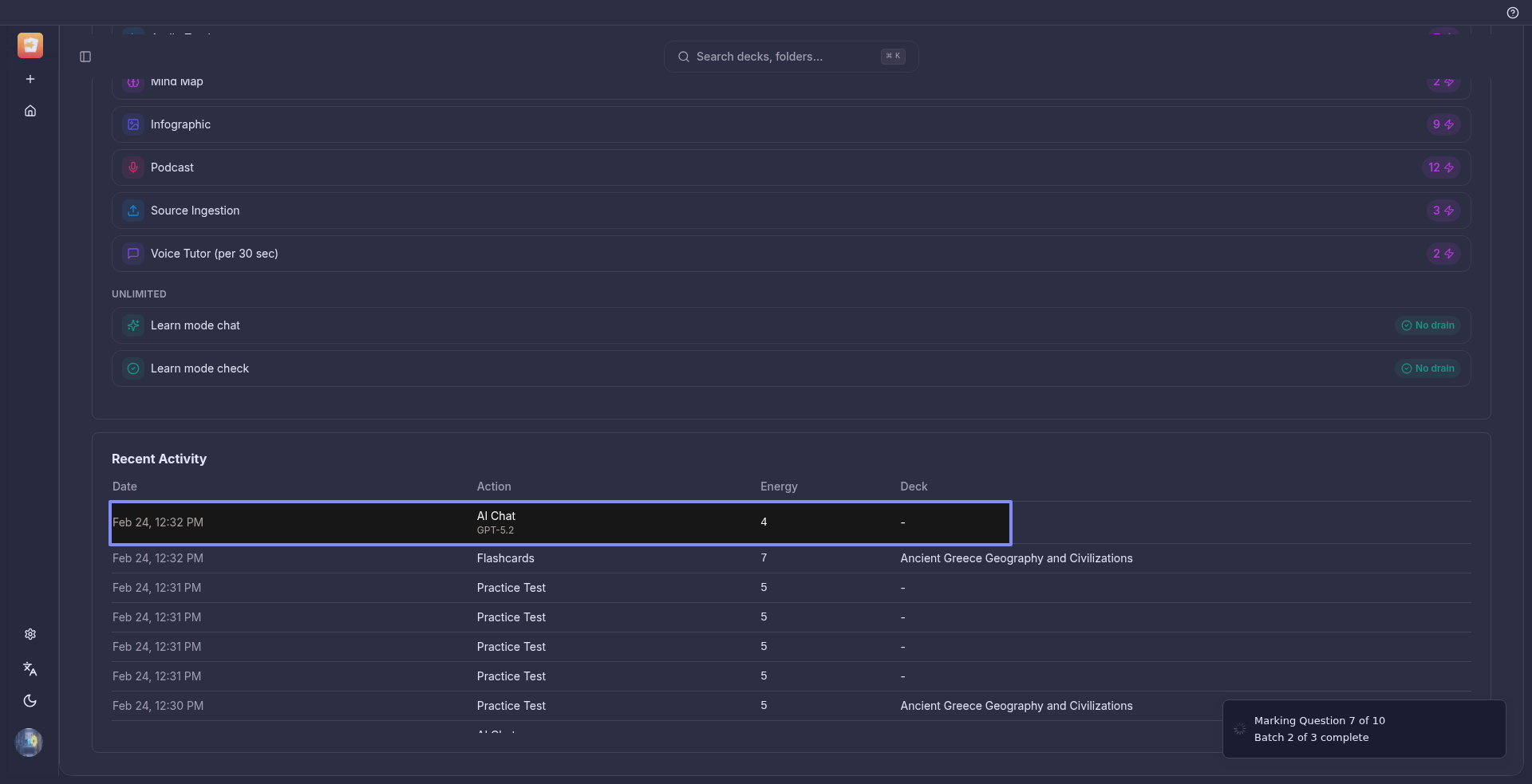Click the app logo in the sidebar

[x=30, y=45]
